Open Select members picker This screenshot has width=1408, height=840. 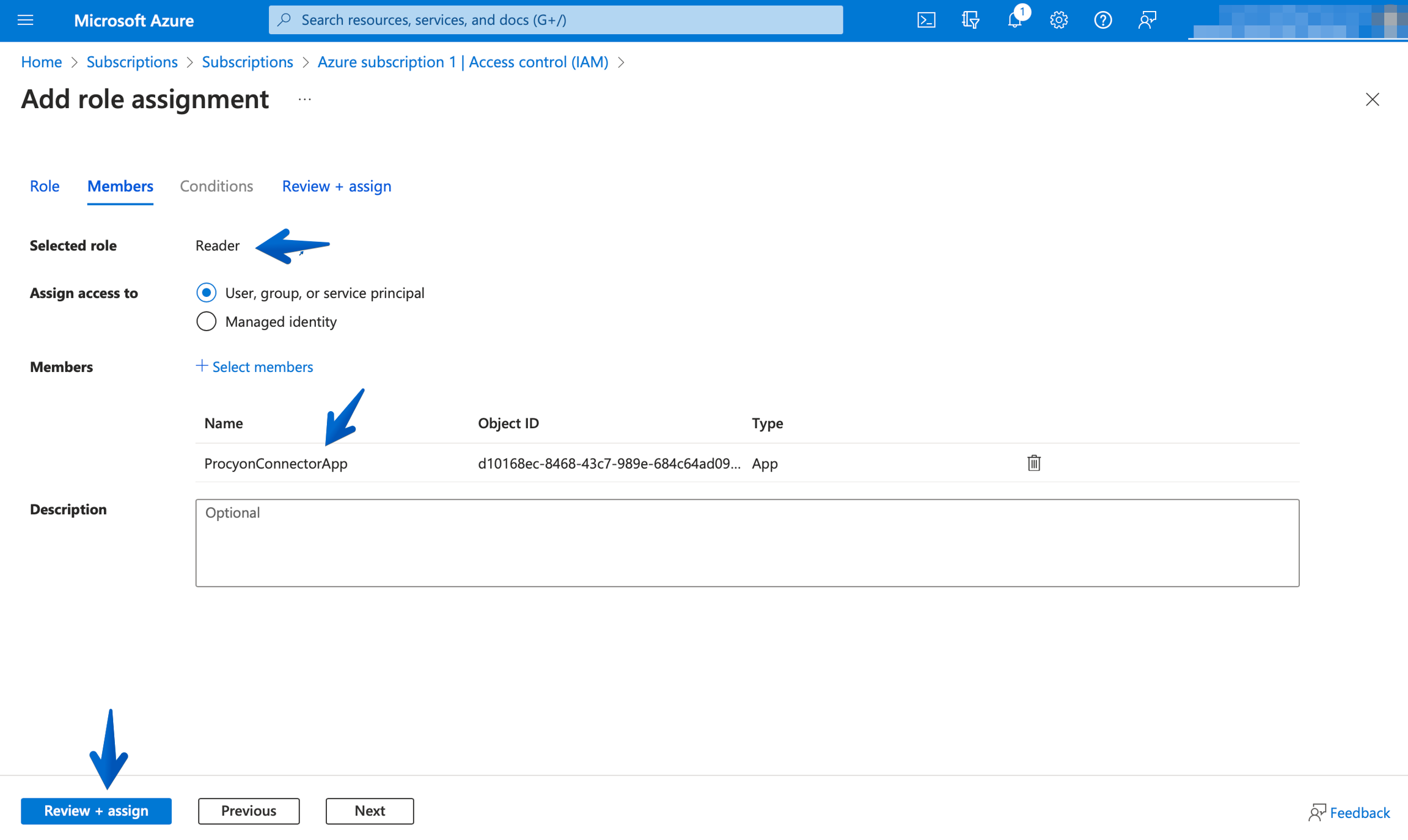coord(255,367)
